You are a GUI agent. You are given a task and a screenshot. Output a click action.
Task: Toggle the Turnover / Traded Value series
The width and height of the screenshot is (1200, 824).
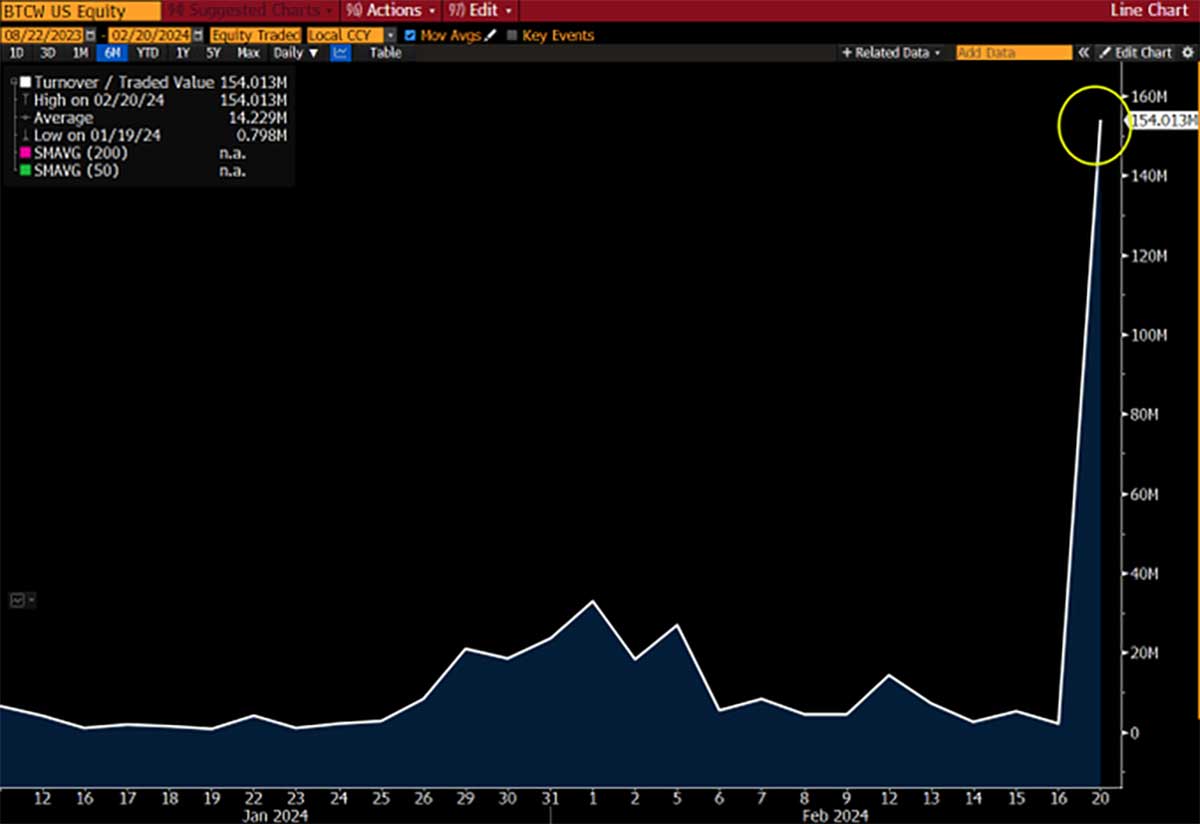pyautogui.click(x=25, y=83)
